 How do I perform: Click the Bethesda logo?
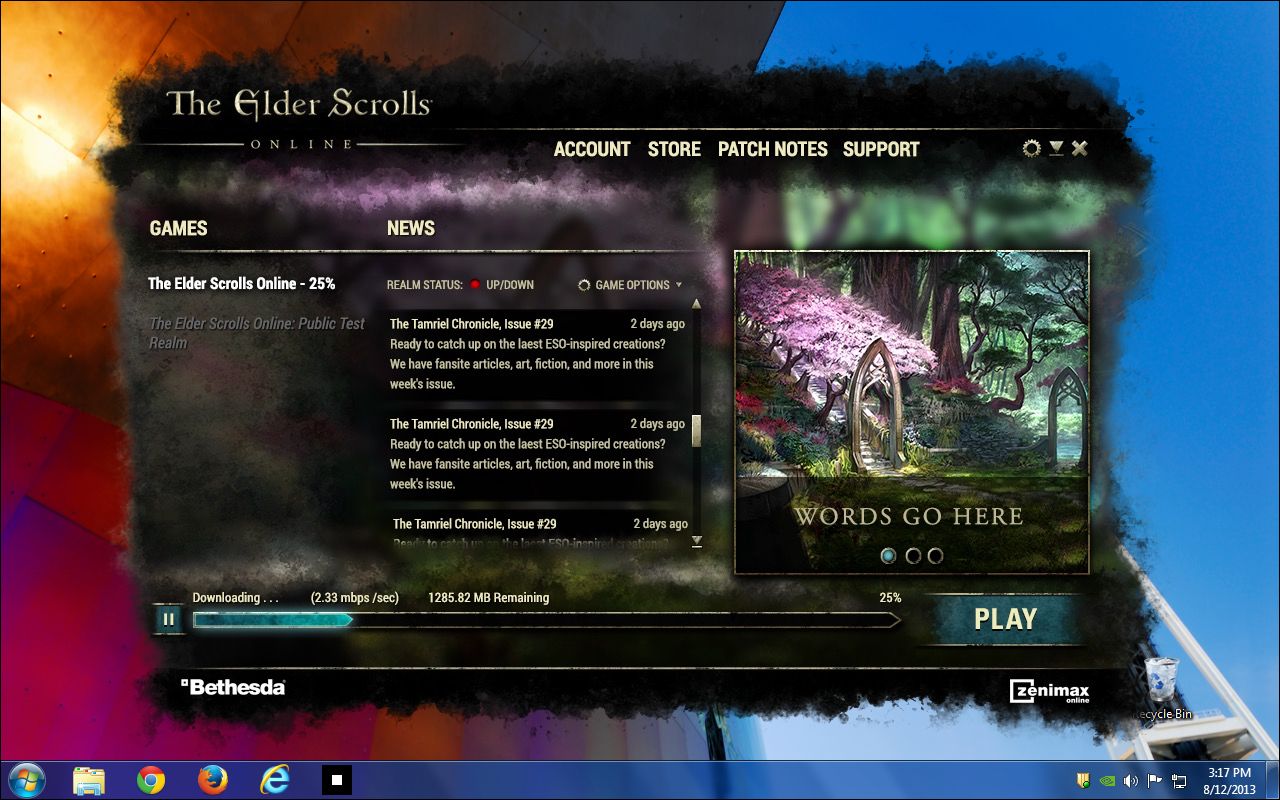tap(233, 687)
